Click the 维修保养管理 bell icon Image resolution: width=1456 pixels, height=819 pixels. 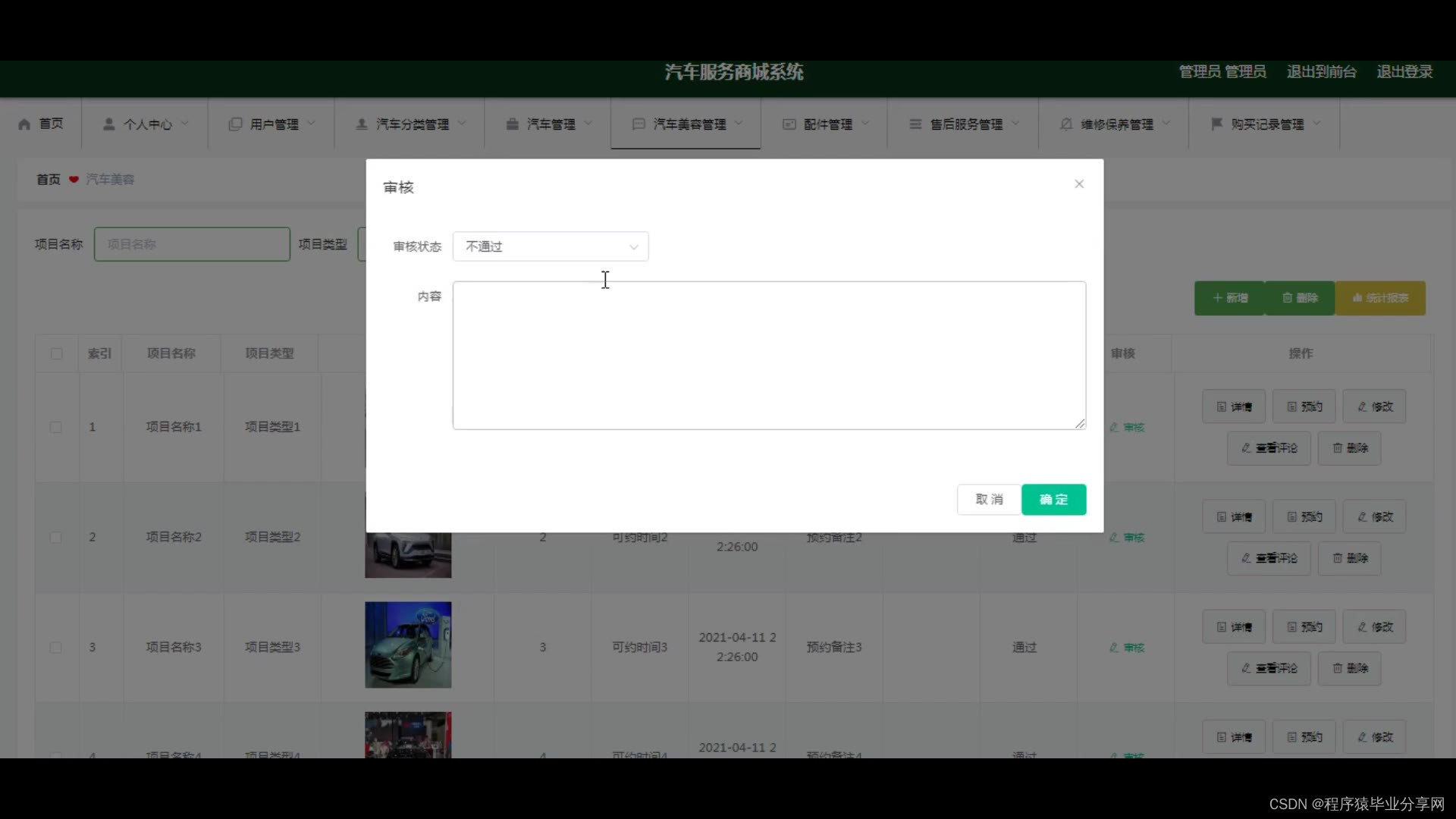(x=1065, y=124)
